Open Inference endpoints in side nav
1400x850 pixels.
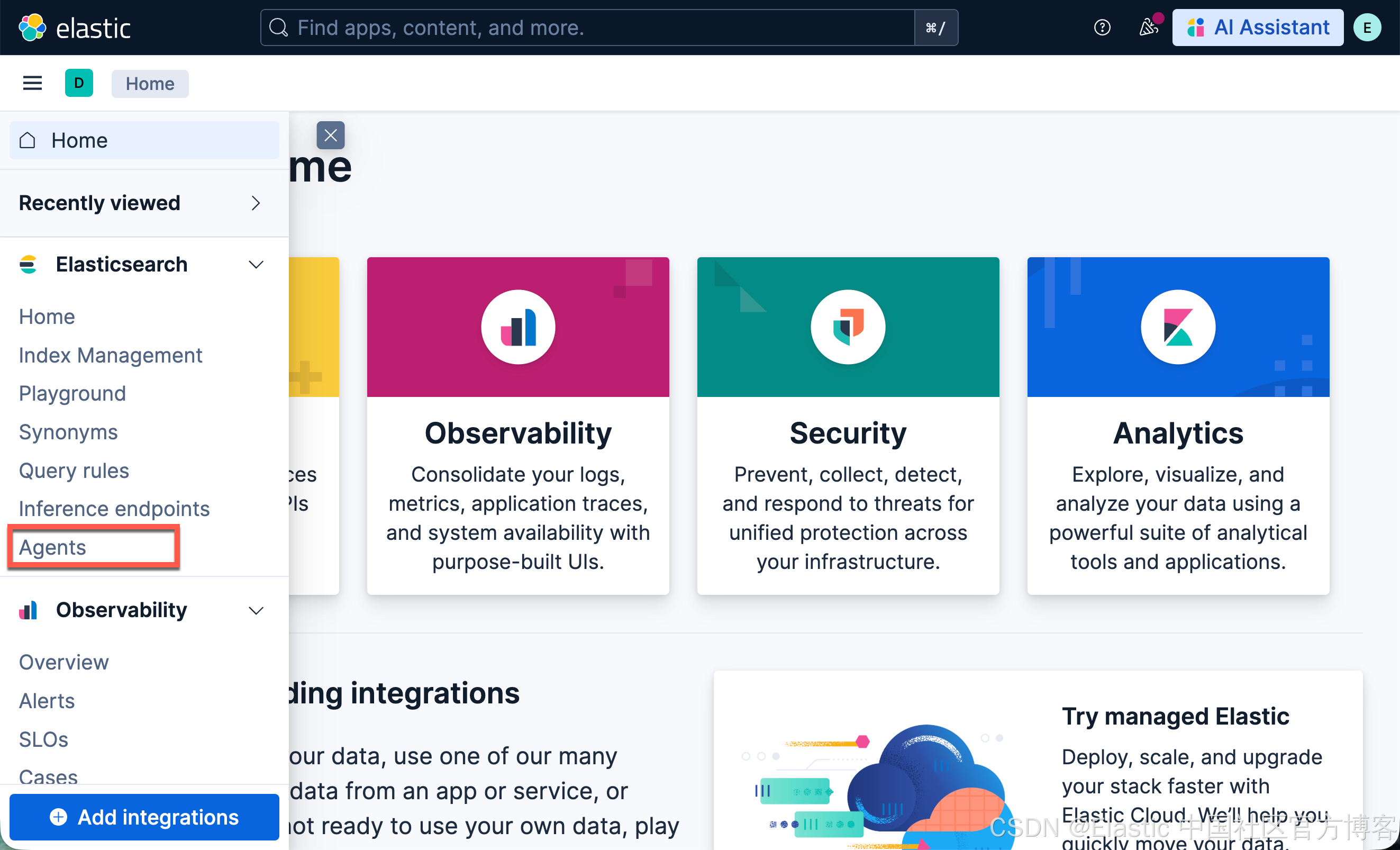pyautogui.click(x=114, y=509)
